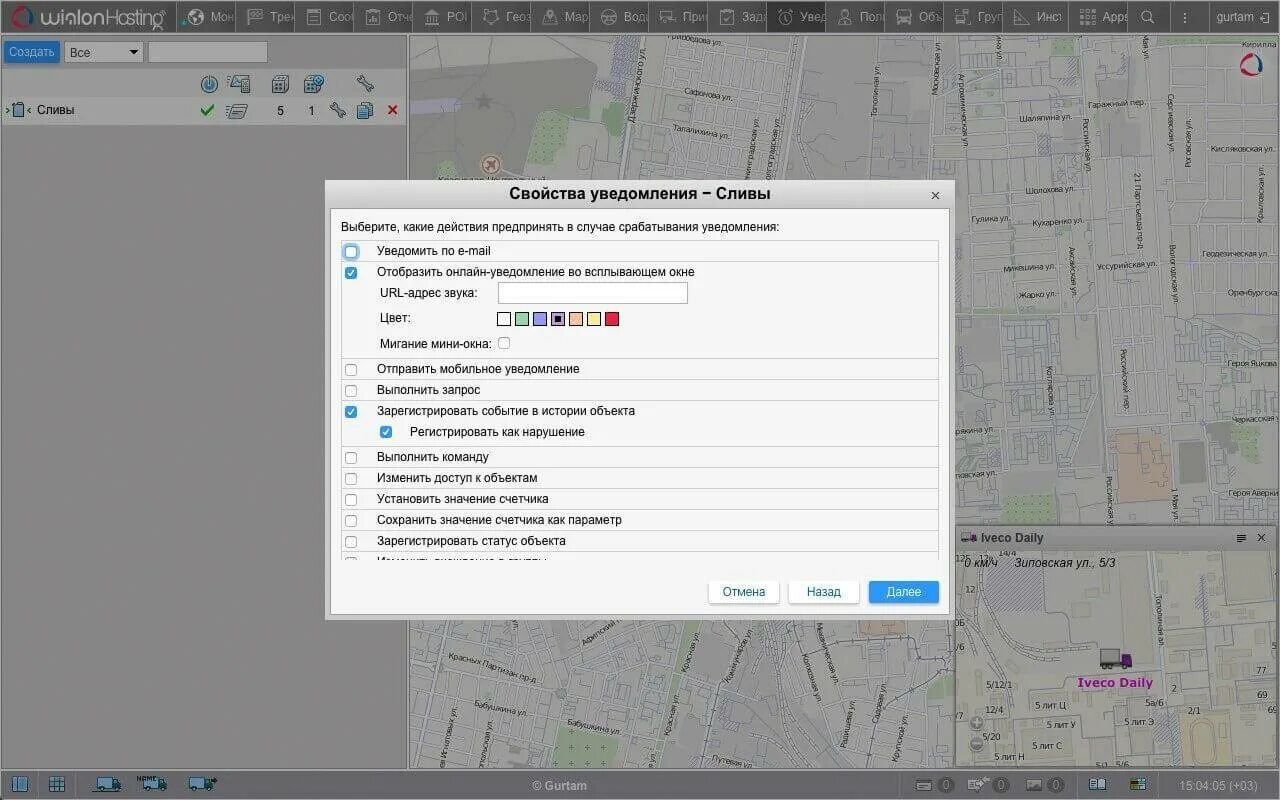Click the URL-адрес звука input field
Image resolution: width=1280 pixels, height=800 pixels.
tap(593, 293)
